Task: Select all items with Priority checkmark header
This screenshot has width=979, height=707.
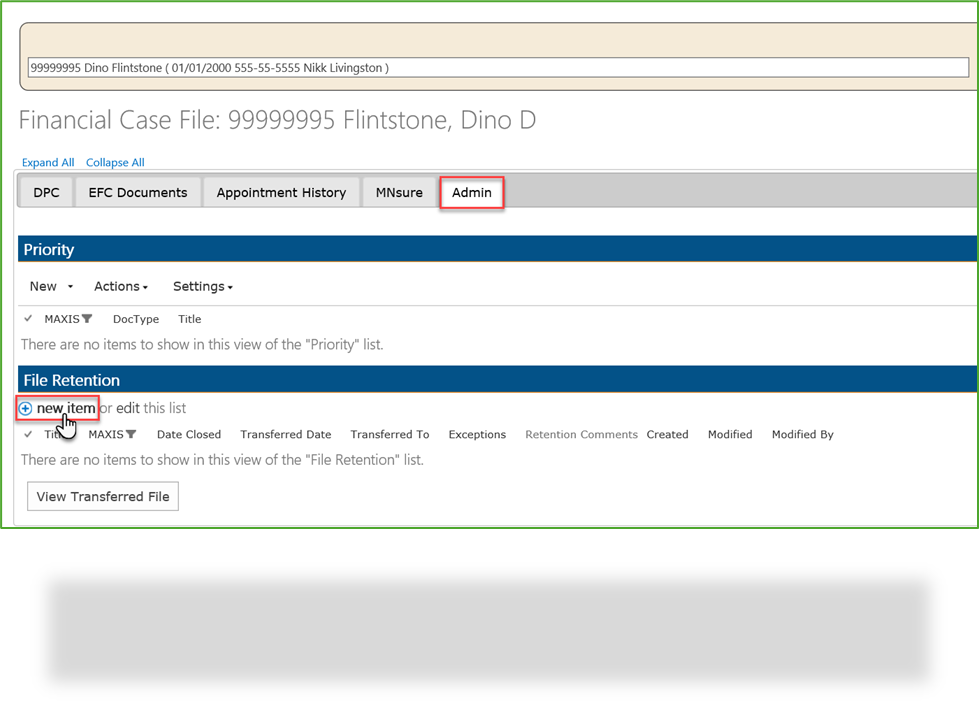Action: pyautogui.click(x=27, y=319)
